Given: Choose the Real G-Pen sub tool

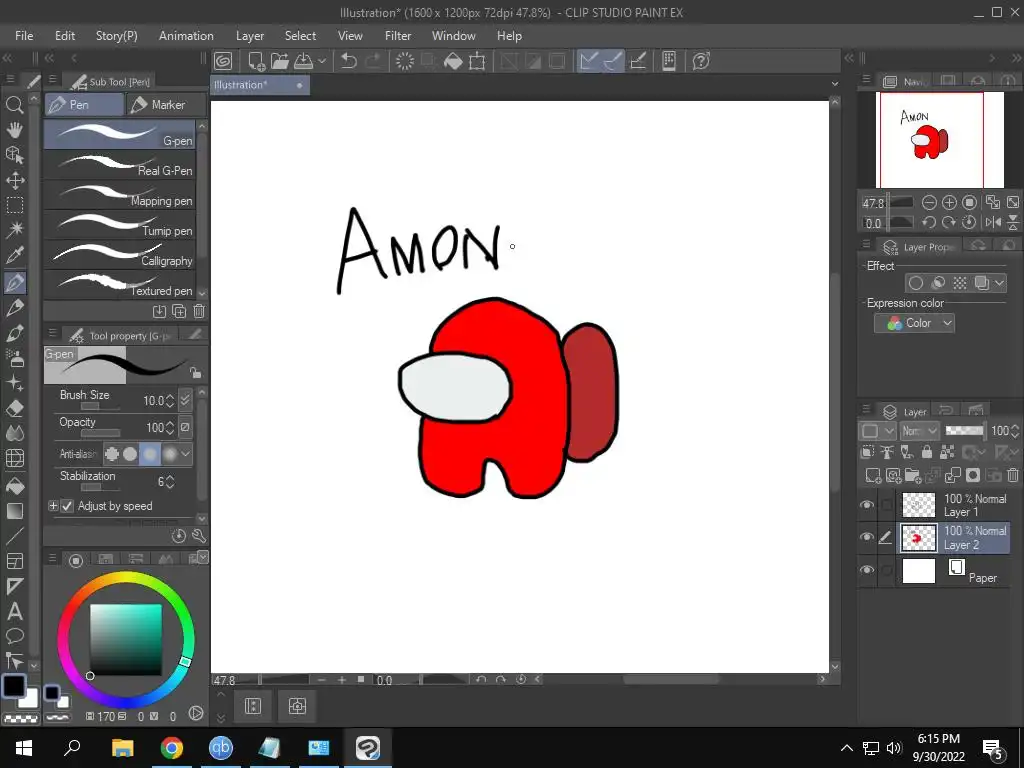Looking at the screenshot, I should [x=120, y=164].
